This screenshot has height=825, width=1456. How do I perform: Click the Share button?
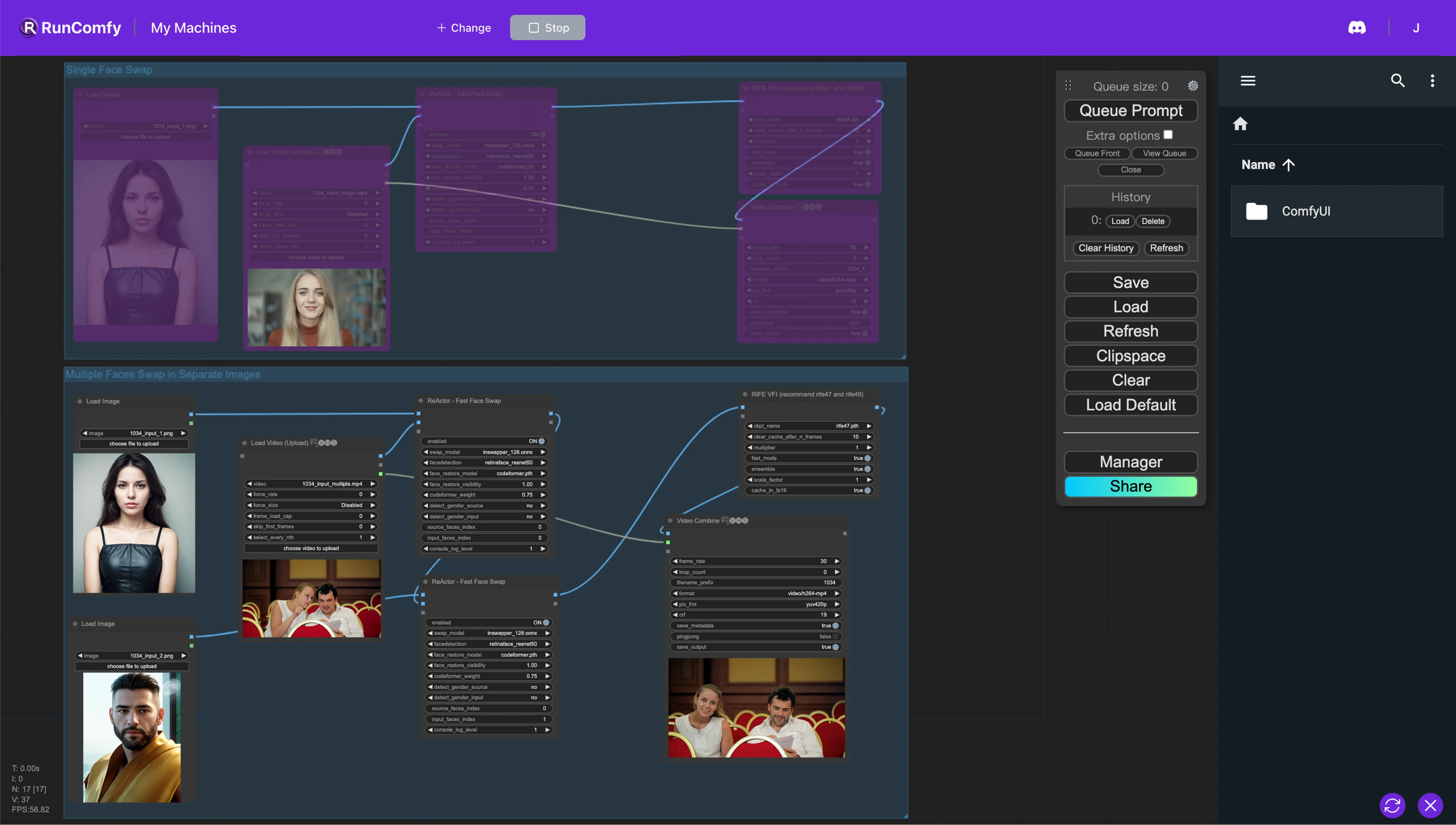point(1130,486)
